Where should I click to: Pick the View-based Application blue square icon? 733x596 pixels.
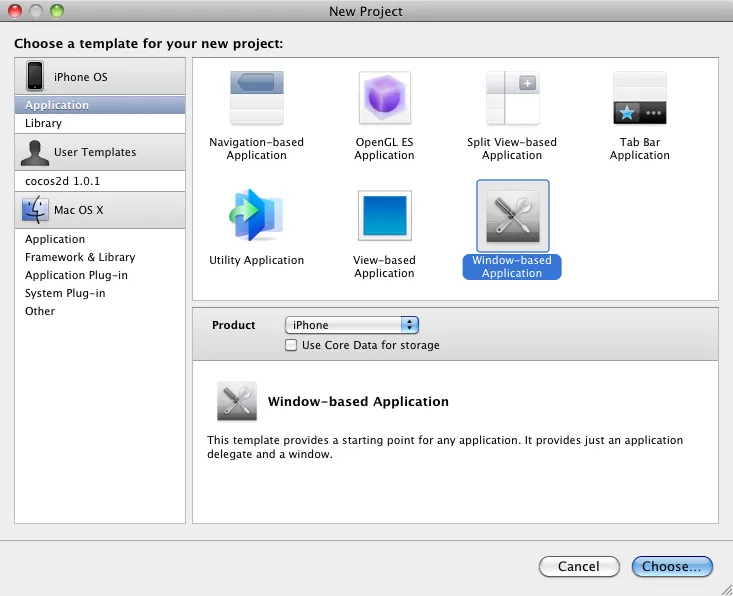pyautogui.click(x=384, y=215)
